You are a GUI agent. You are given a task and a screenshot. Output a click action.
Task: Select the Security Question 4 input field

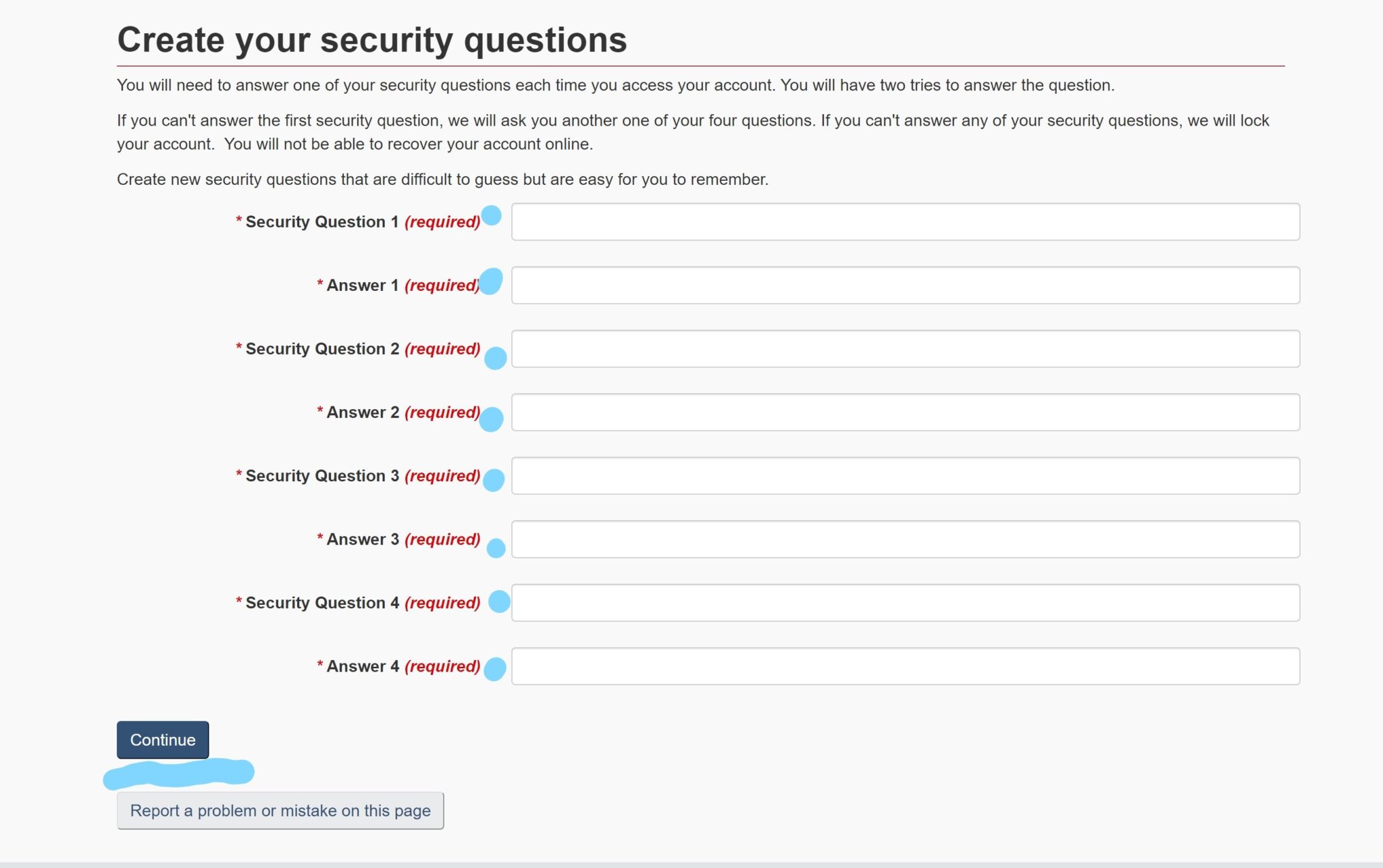(x=905, y=602)
